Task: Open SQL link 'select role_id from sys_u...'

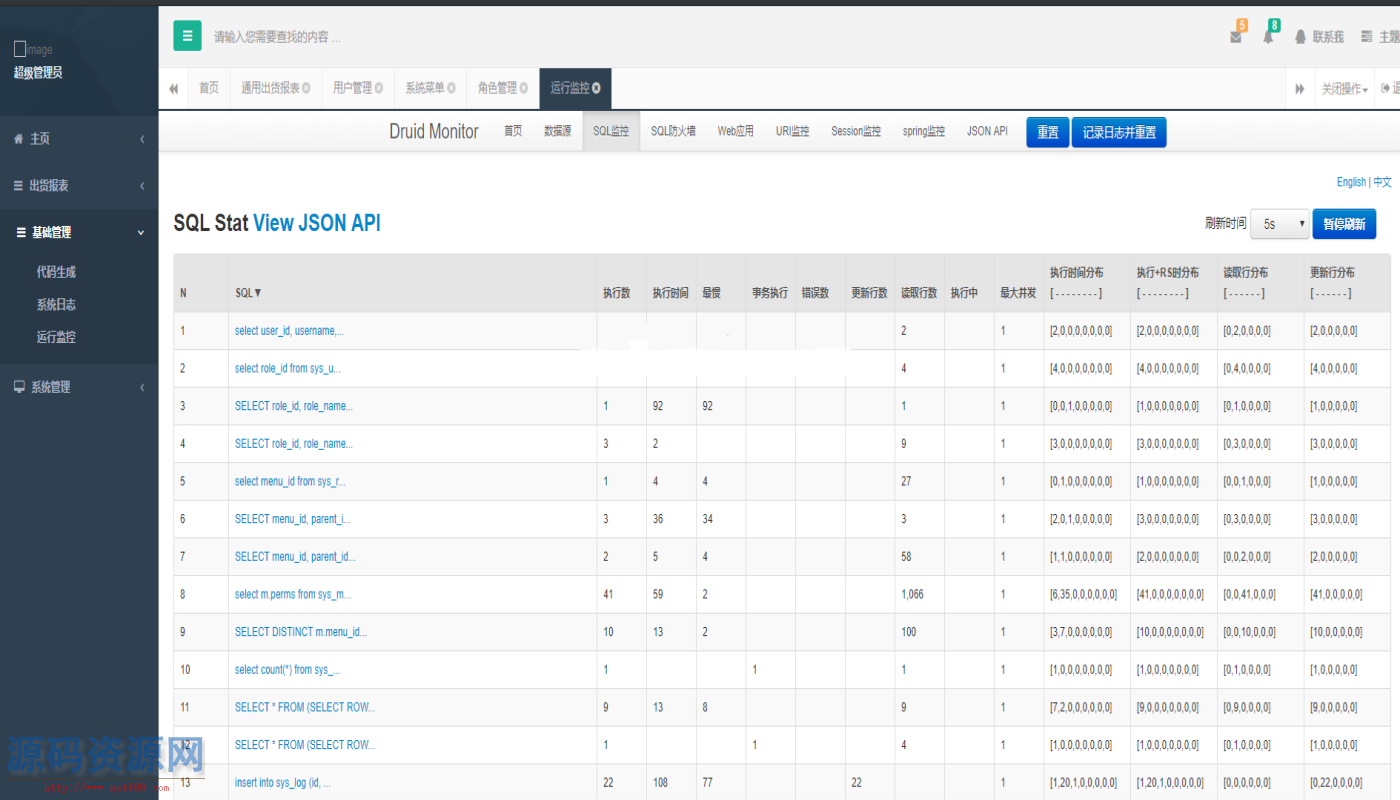Action: coord(288,368)
